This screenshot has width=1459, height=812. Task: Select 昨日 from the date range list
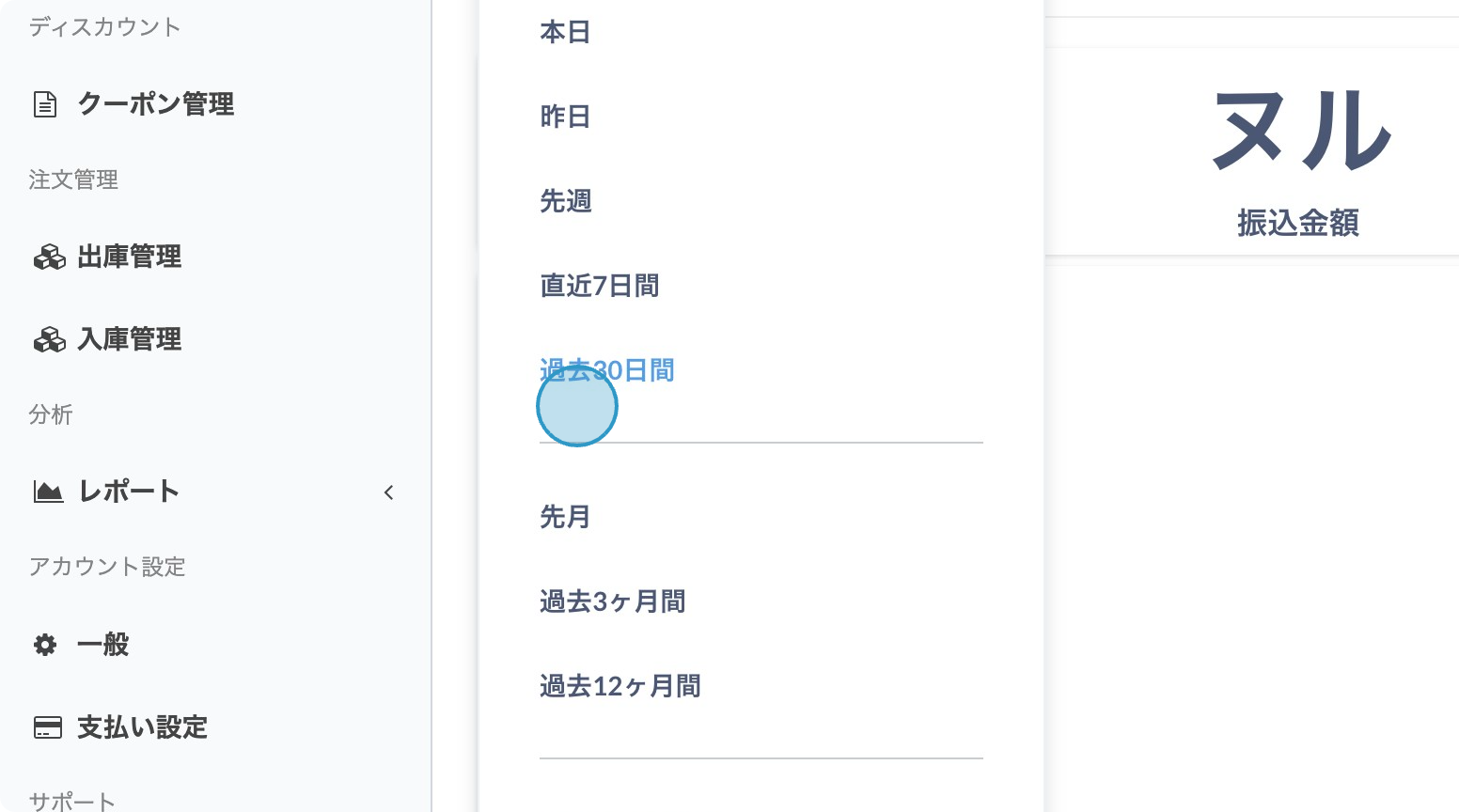[x=565, y=117]
